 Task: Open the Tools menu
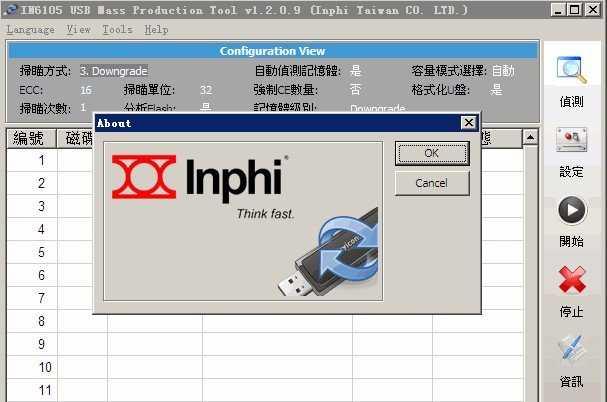(117, 30)
